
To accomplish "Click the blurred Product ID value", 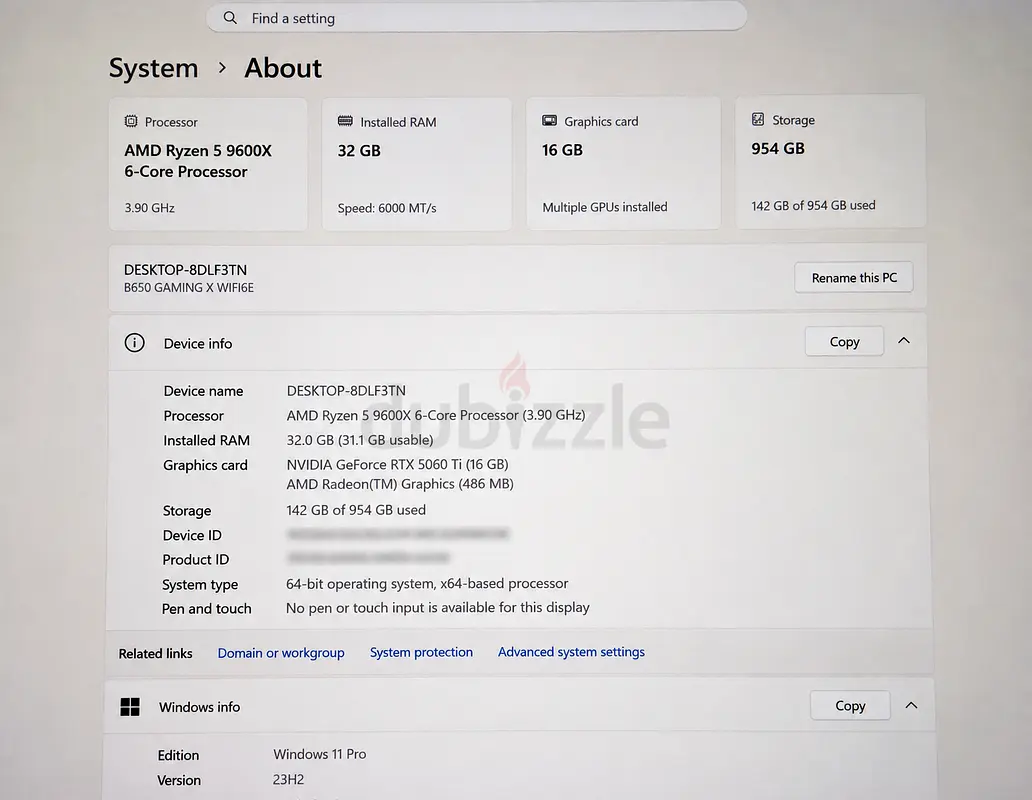I will (368, 558).
